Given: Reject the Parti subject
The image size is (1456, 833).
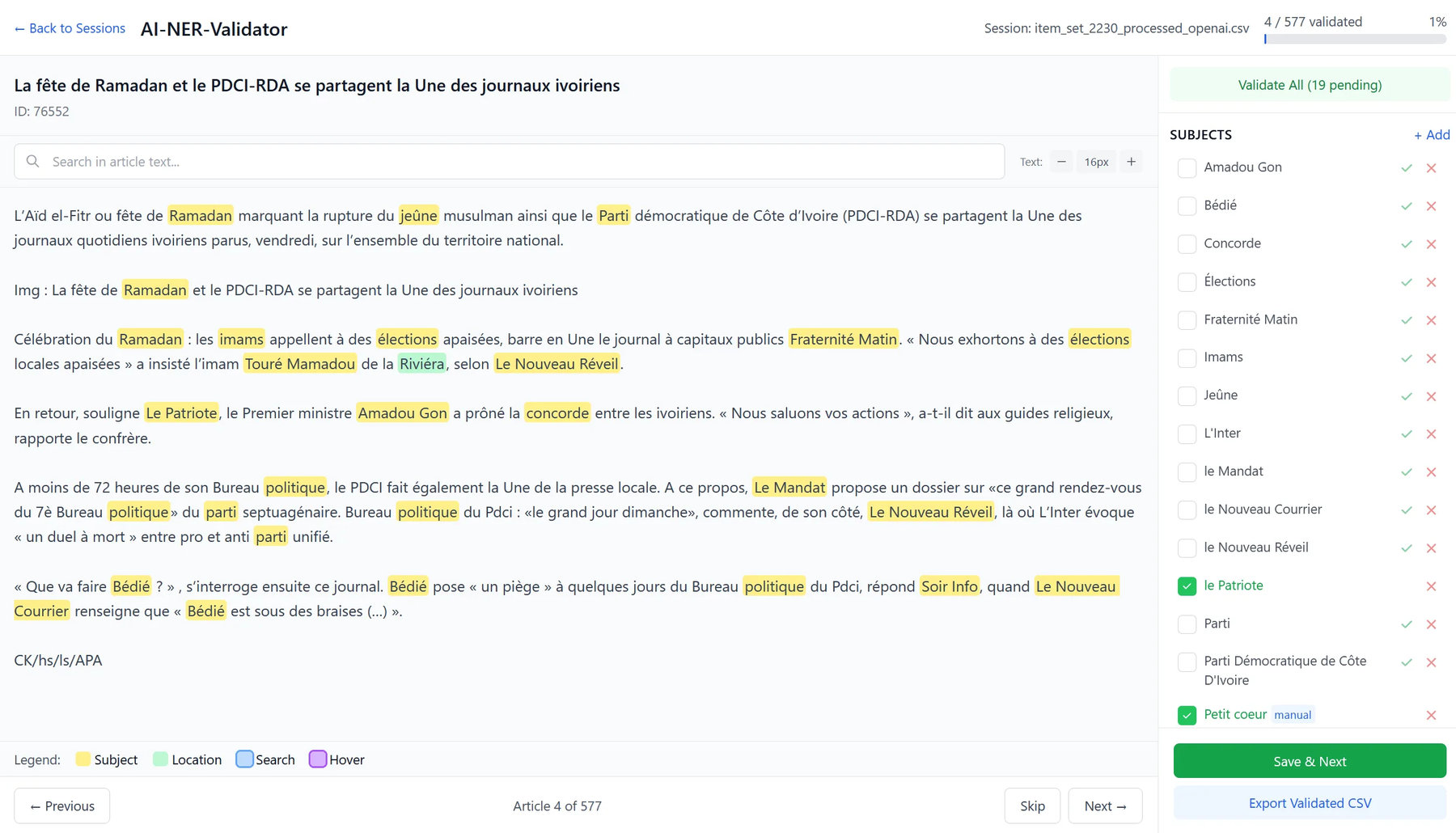Looking at the screenshot, I should [x=1431, y=624].
